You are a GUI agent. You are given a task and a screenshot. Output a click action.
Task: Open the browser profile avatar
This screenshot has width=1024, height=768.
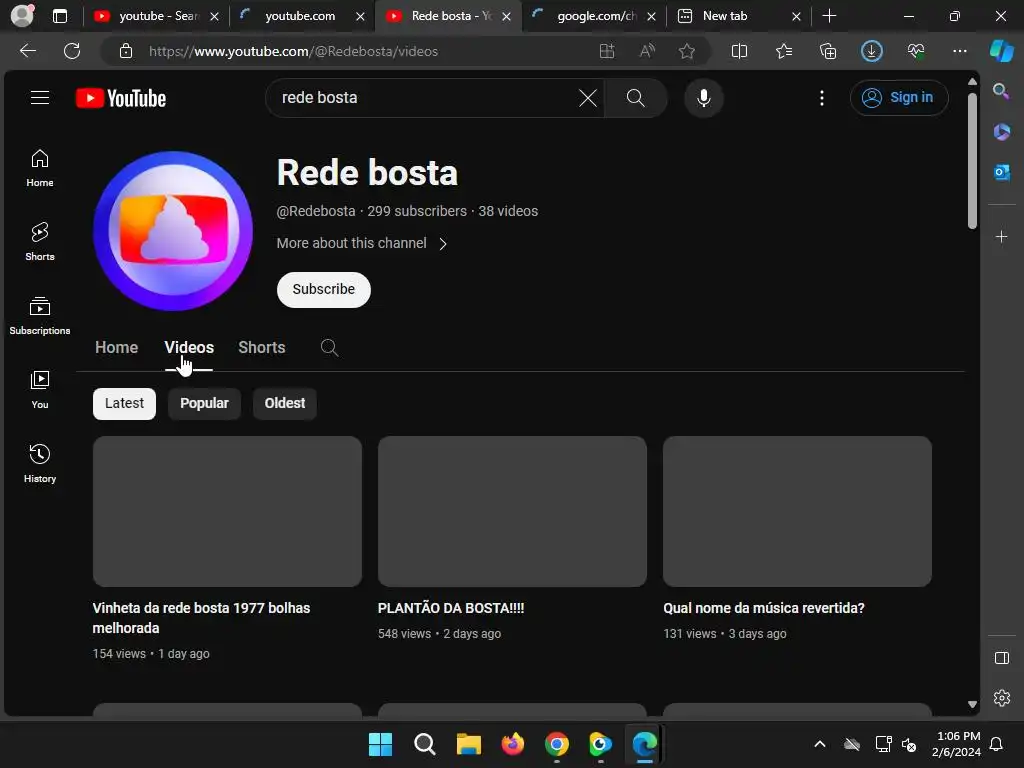click(22, 16)
